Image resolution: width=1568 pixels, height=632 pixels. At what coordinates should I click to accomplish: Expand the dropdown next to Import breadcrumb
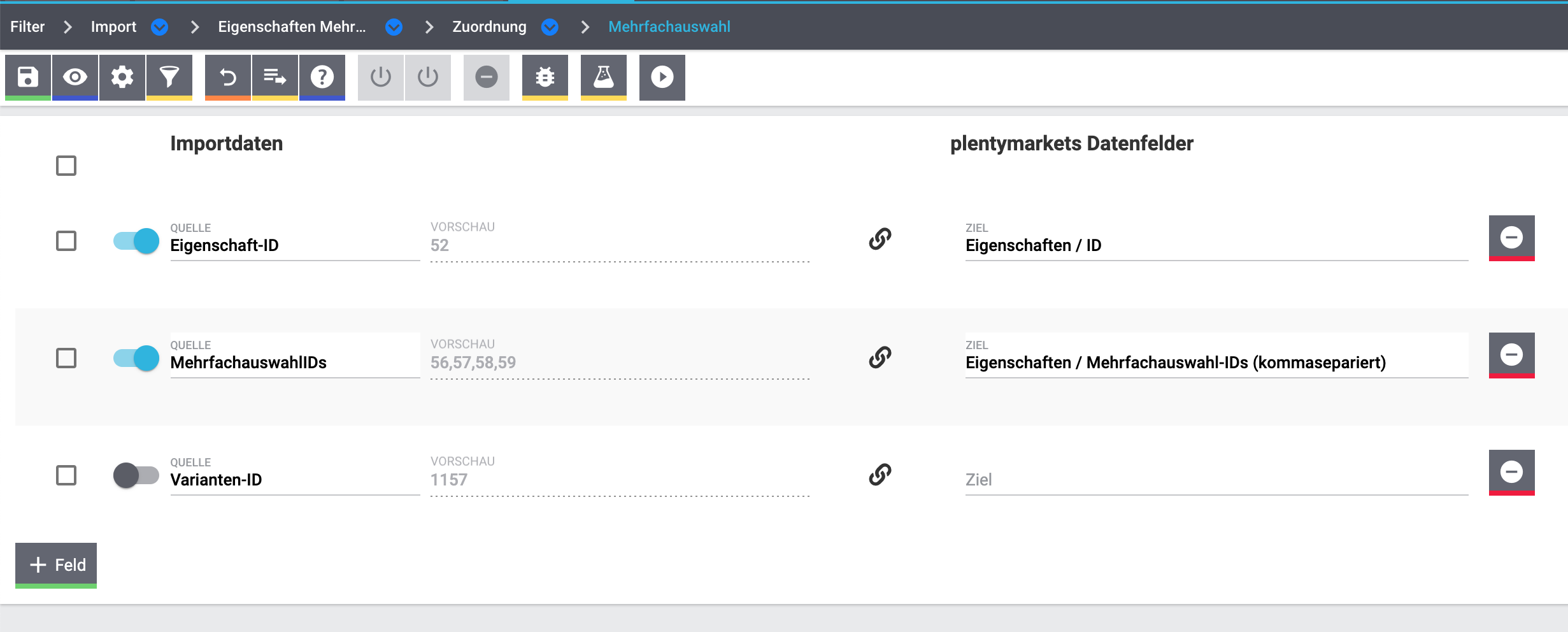(160, 27)
